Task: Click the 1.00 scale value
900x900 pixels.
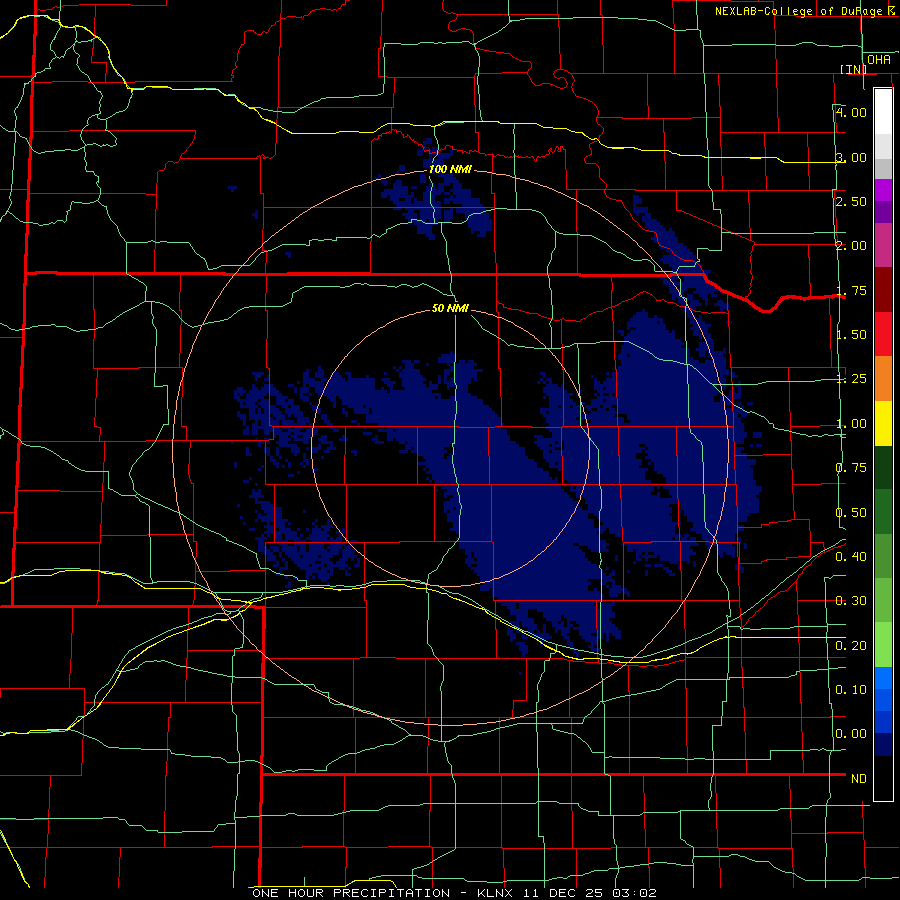Action: coord(851,424)
